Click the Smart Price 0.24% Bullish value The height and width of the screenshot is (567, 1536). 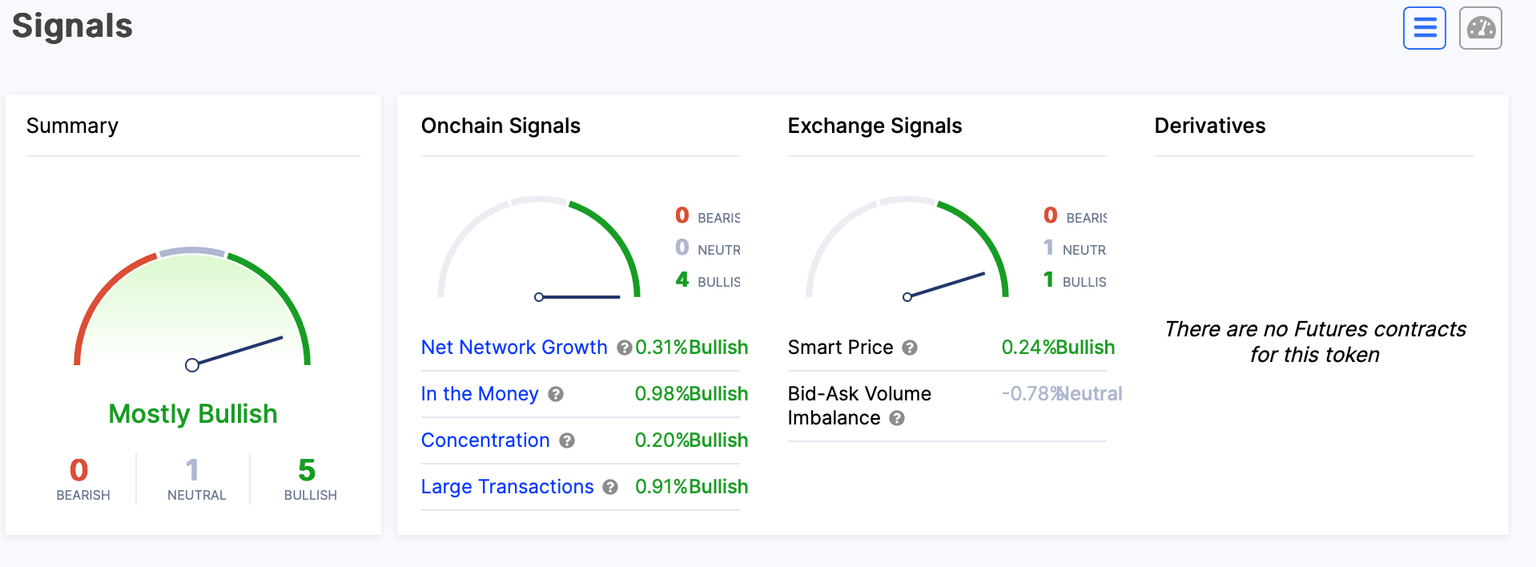pyautogui.click(x=1057, y=347)
